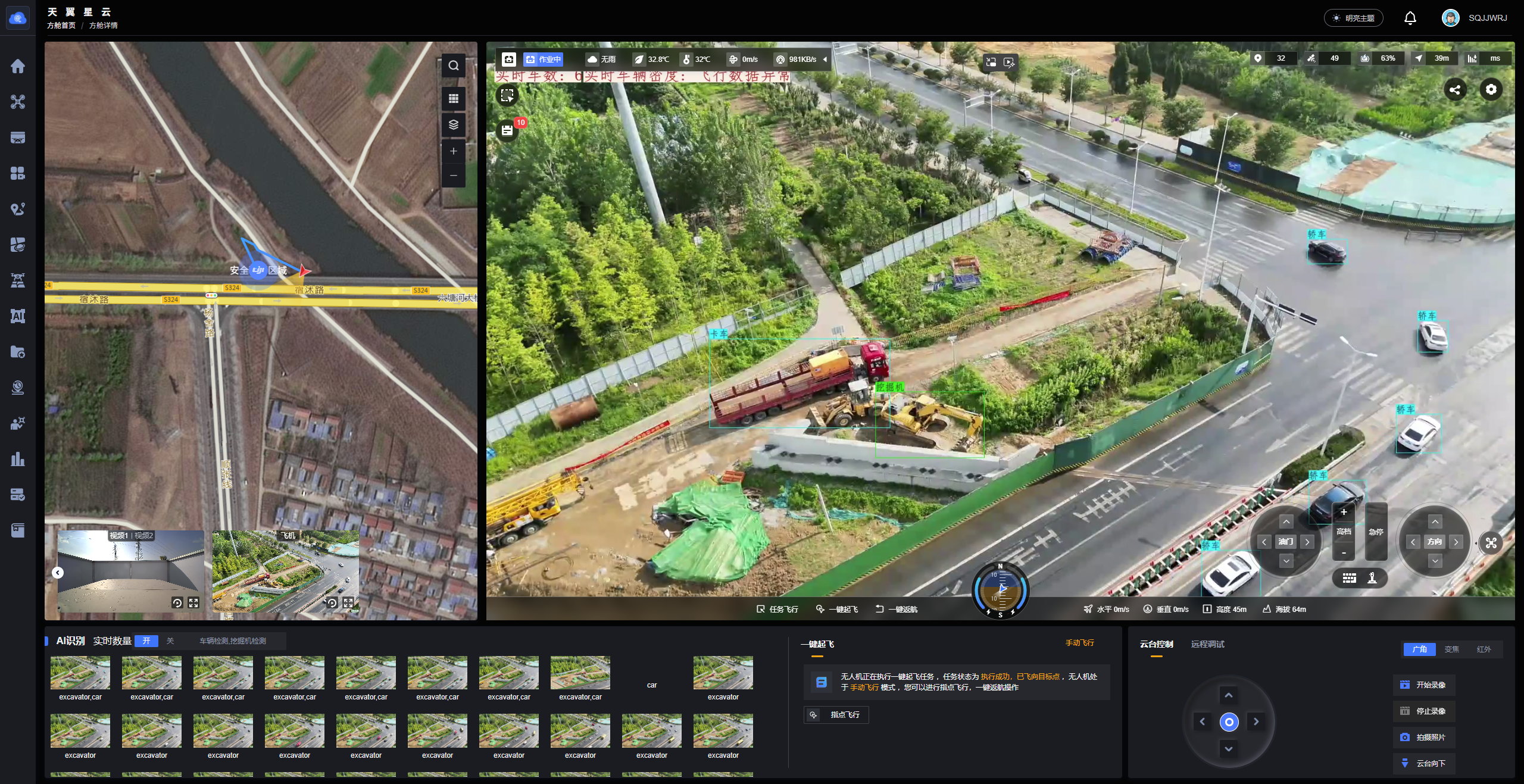Image resolution: width=1524 pixels, height=784 pixels.
Task: Click the 一键返航 return home button
Action: click(x=897, y=609)
